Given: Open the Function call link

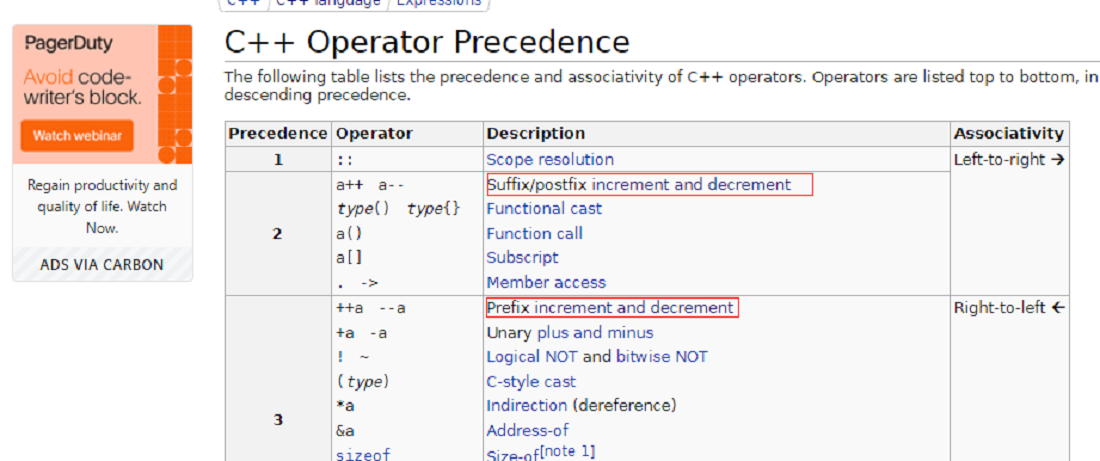Looking at the screenshot, I should point(535,233).
